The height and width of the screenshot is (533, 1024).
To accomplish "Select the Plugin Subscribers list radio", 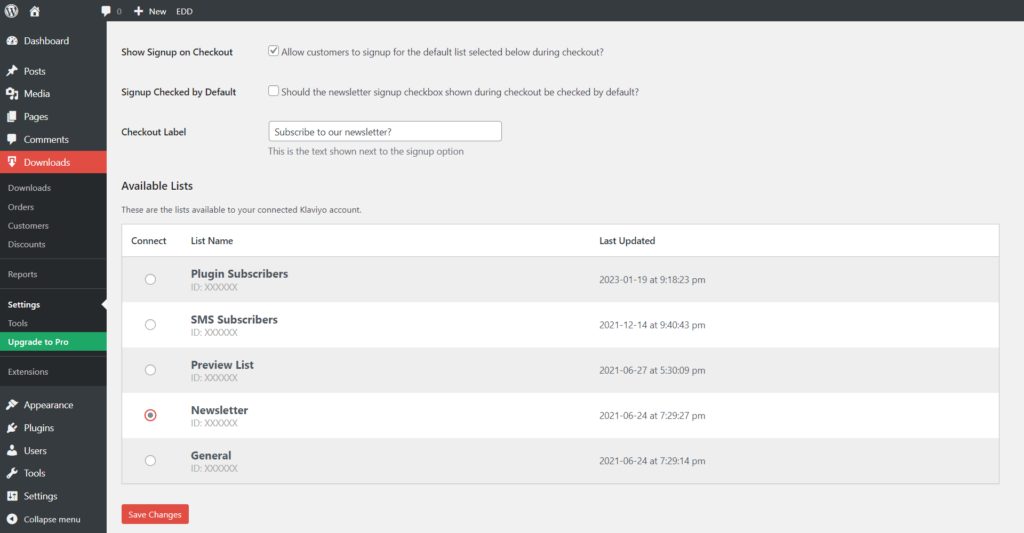I will tap(150, 280).
